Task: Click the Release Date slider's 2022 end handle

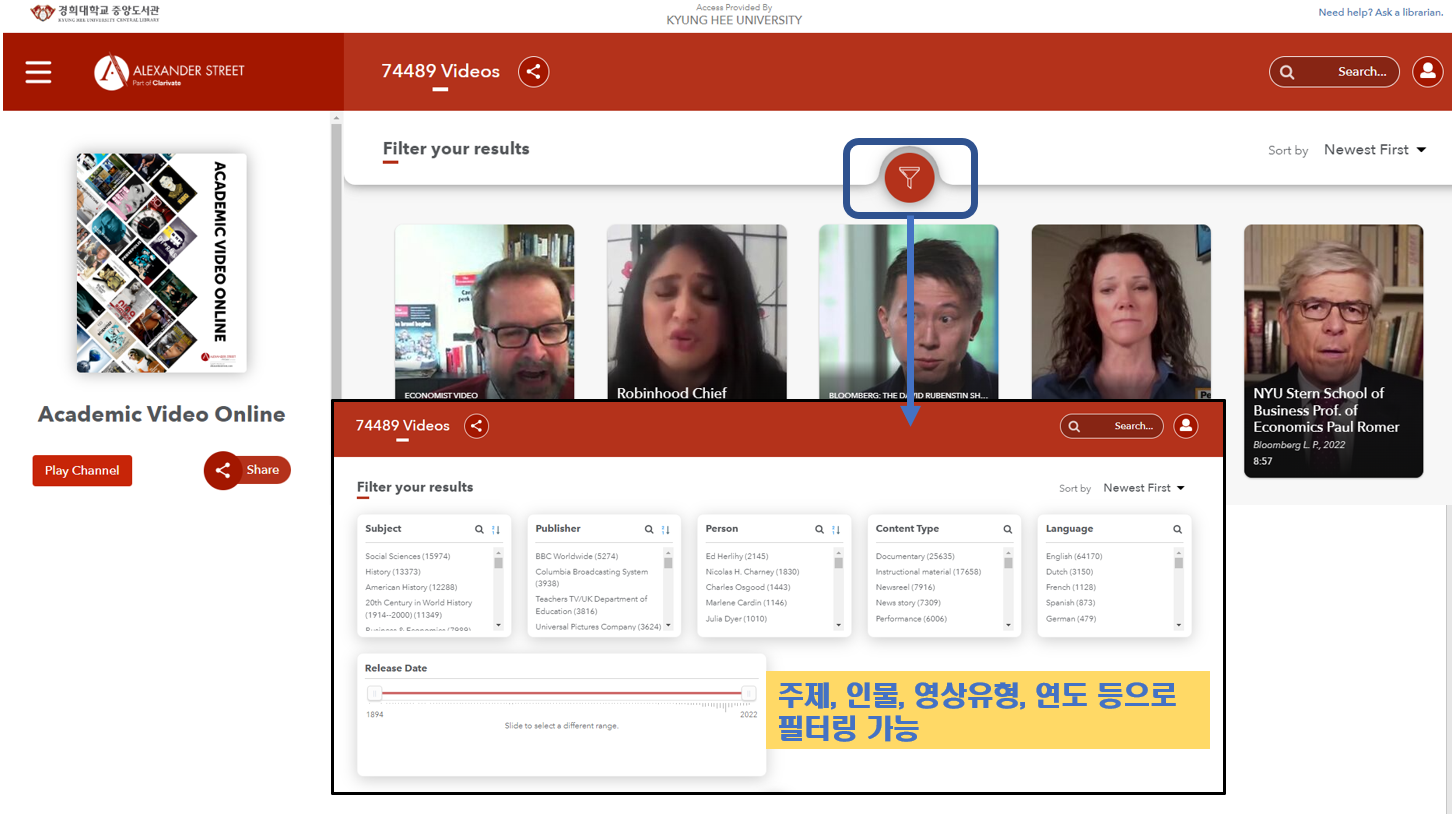Action: 749,693
